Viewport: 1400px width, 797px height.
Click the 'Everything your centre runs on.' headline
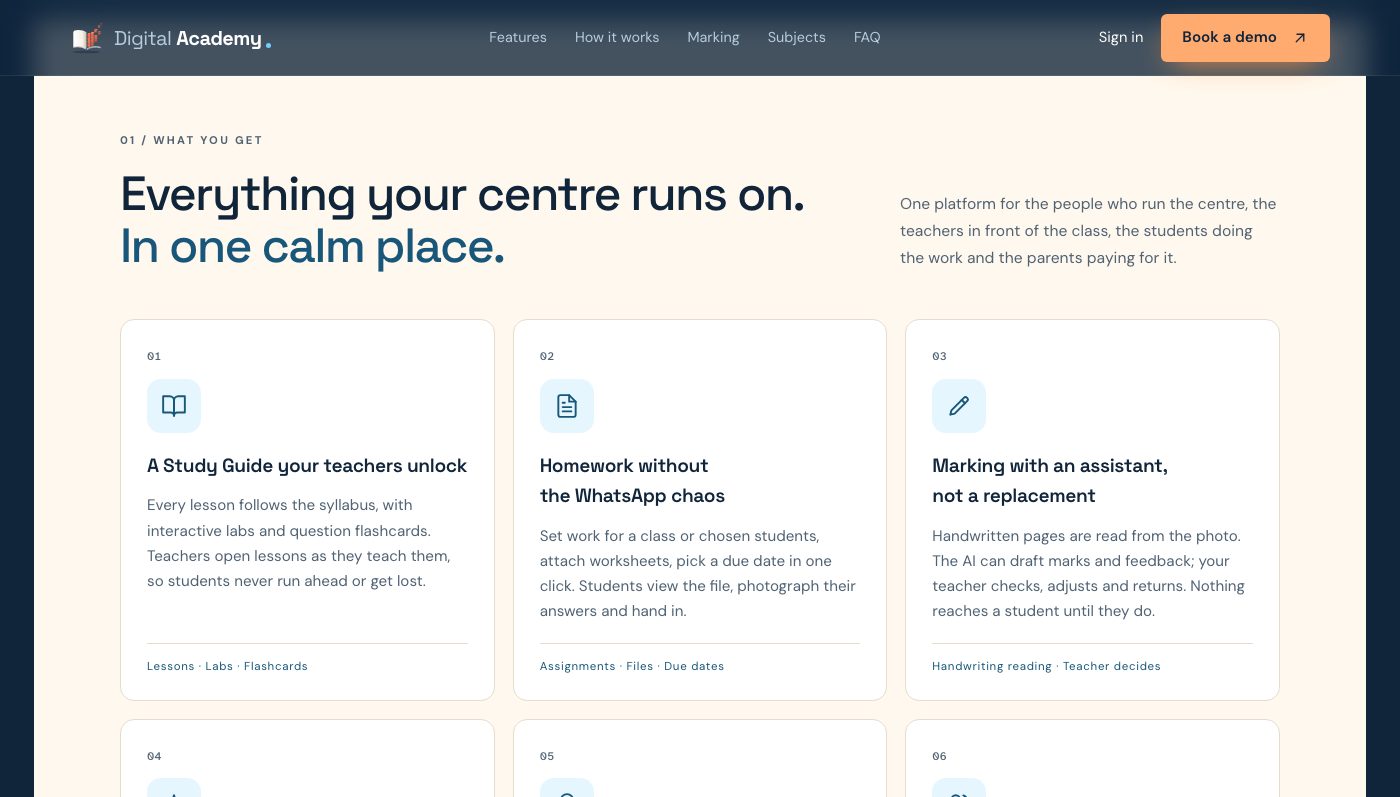click(462, 194)
